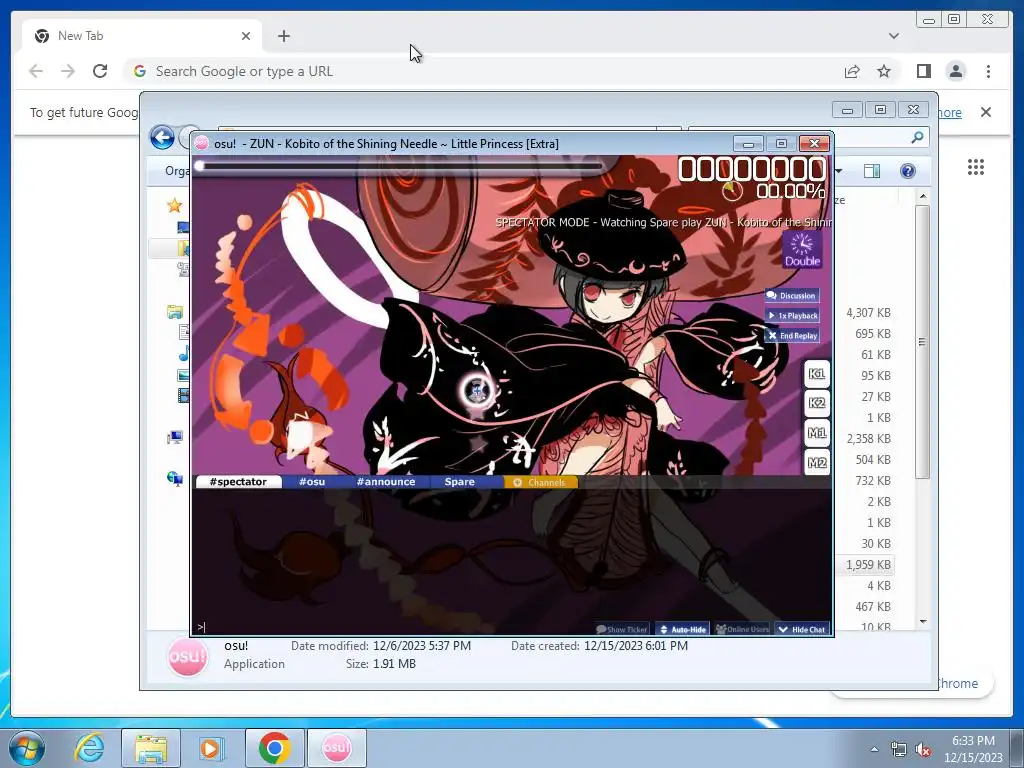Open Google apps grid
This screenshot has width=1024, height=768.
976,167
